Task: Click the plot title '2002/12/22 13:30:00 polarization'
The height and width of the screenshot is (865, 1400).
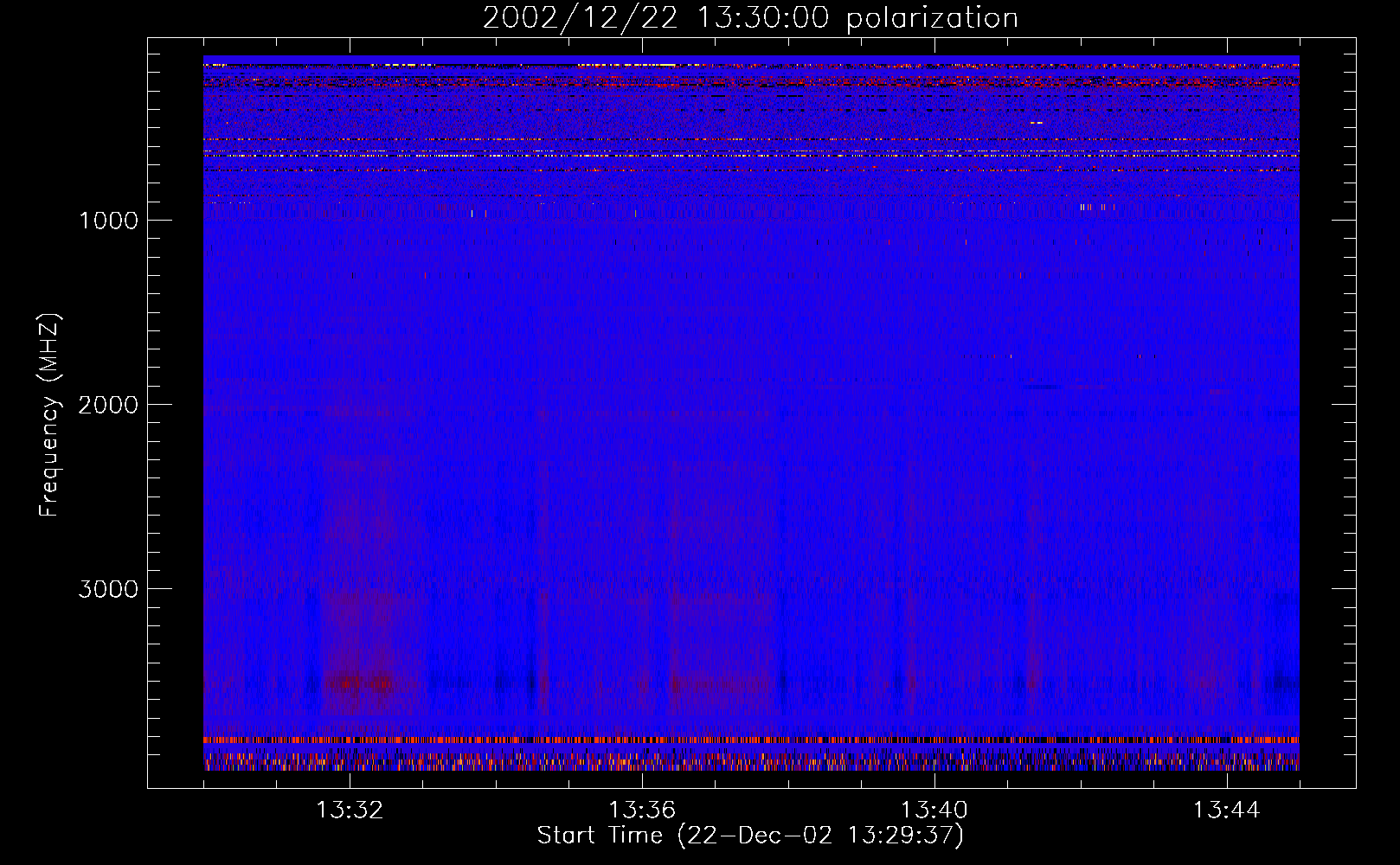Action: tap(750, 18)
